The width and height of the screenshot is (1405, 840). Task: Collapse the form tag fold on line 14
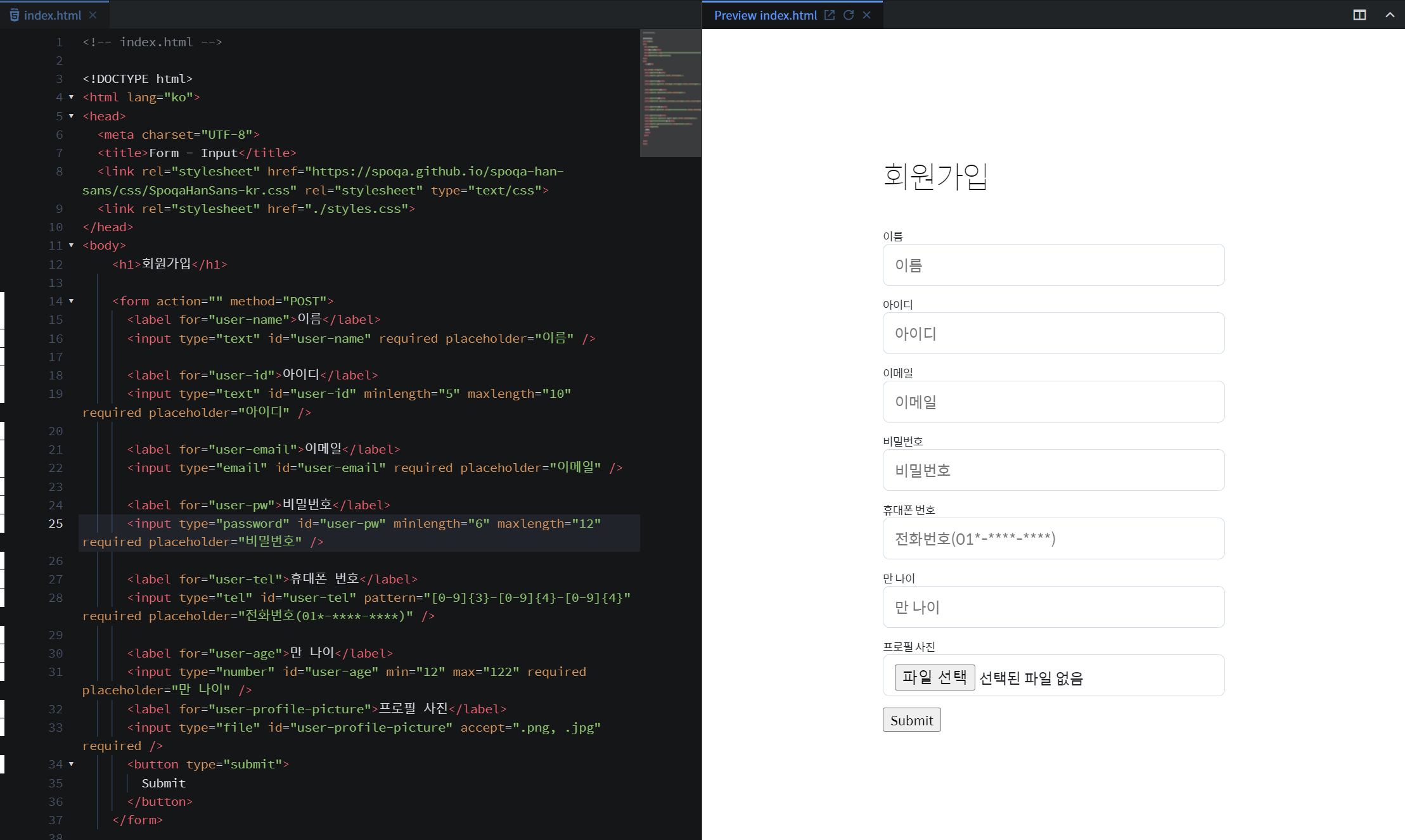coord(71,302)
